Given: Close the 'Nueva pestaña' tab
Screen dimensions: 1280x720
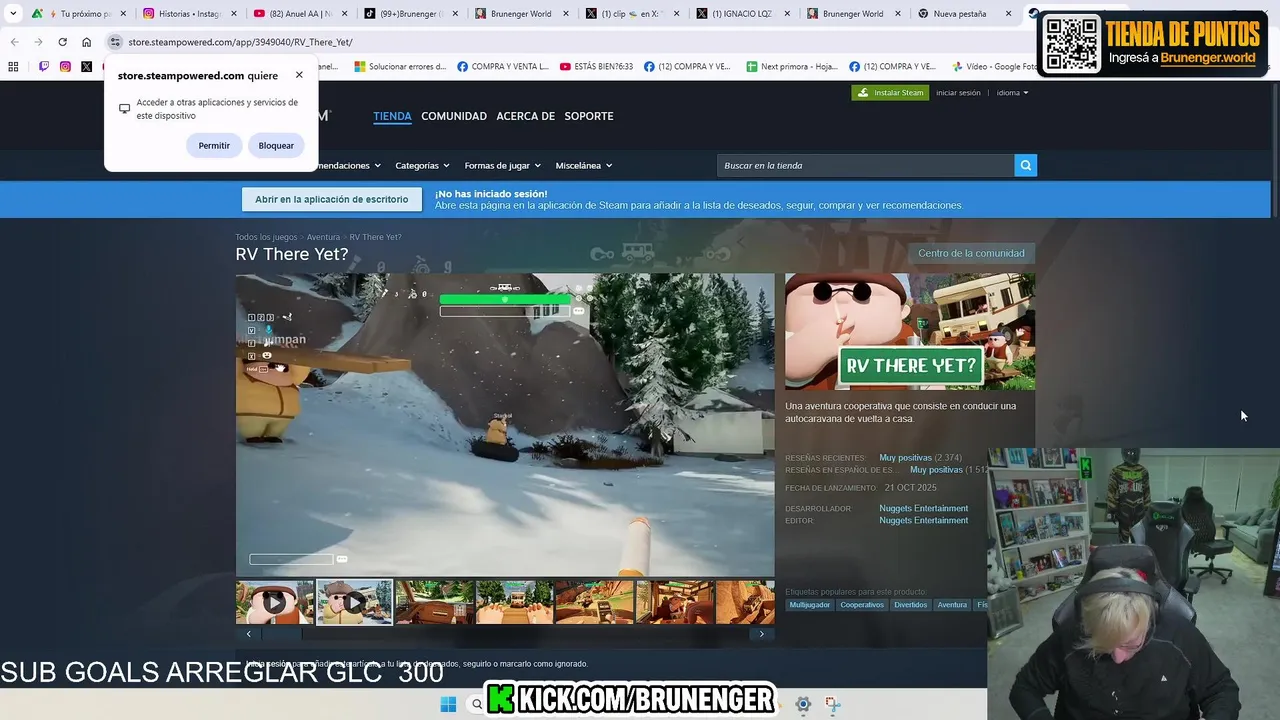Looking at the screenshot, I should coord(1008,14).
